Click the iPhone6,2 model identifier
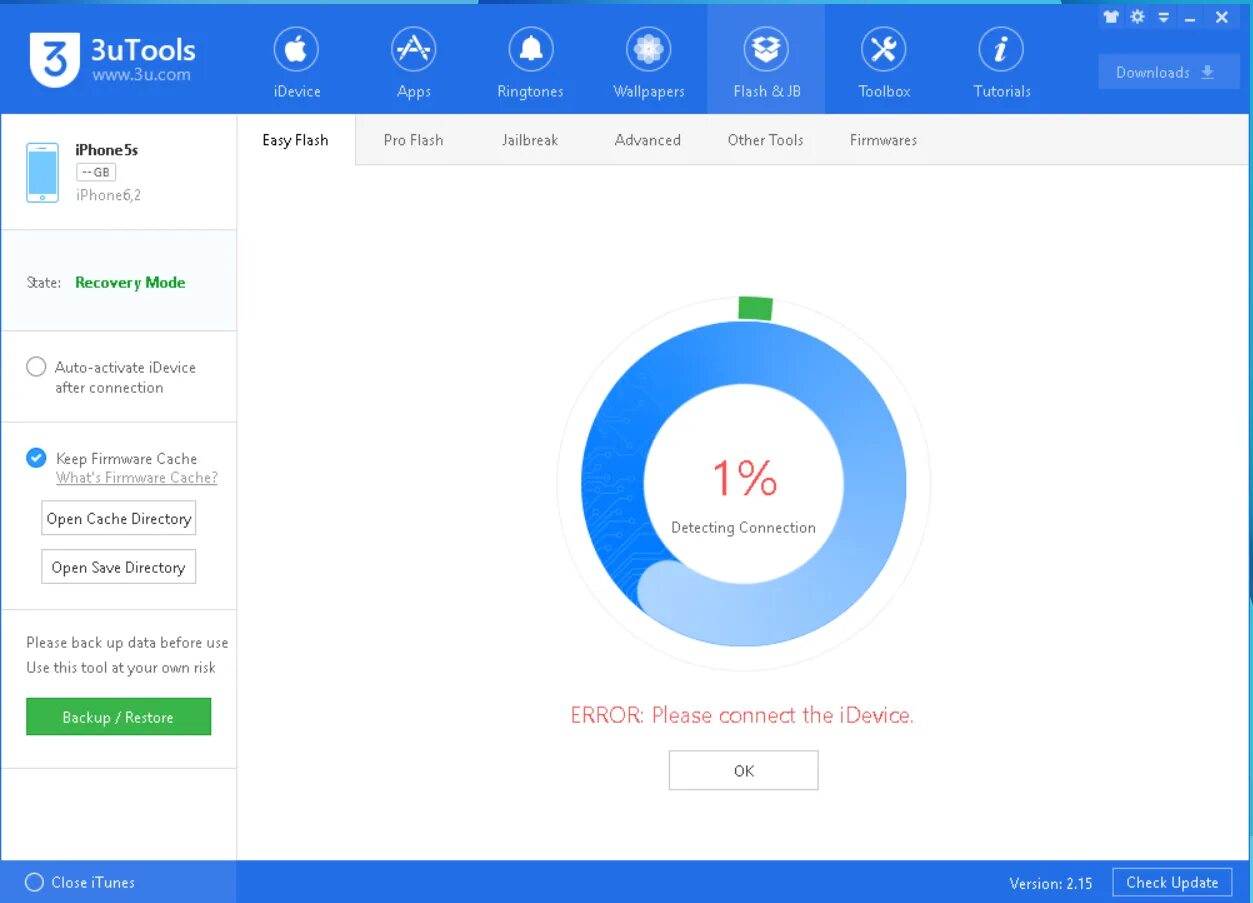The height and width of the screenshot is (903, 1253). pos(108,195)
